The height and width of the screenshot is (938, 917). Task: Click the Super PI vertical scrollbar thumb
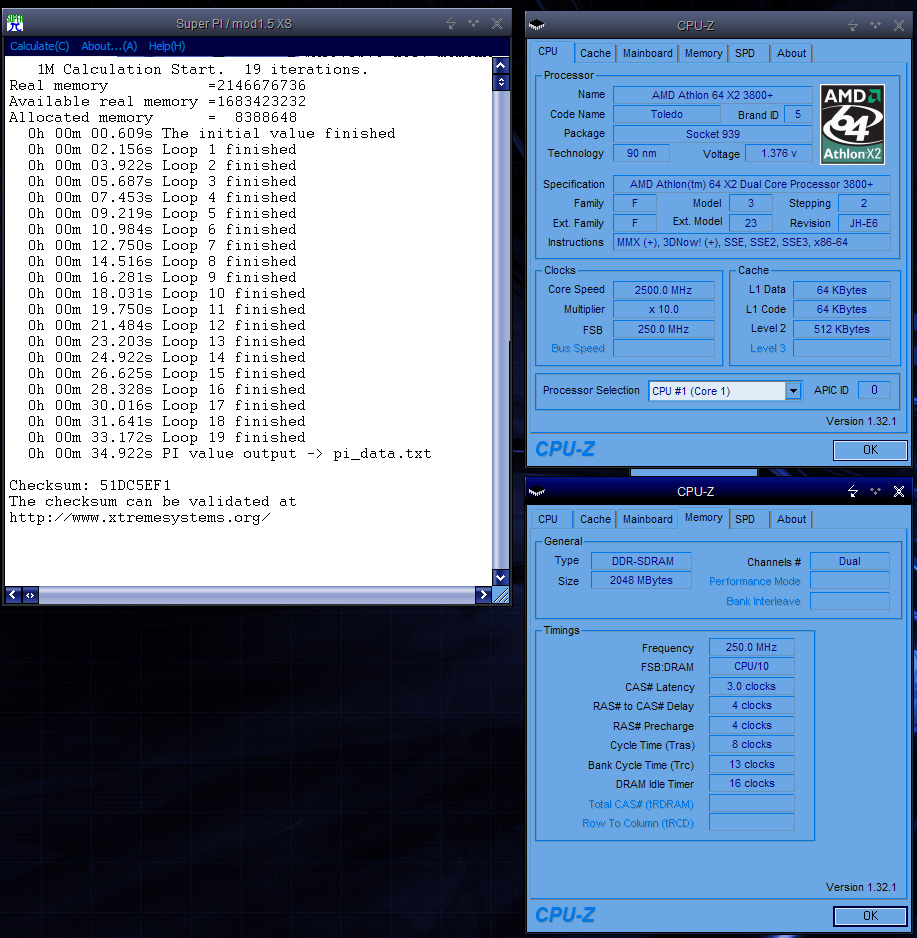click(501, 82)
